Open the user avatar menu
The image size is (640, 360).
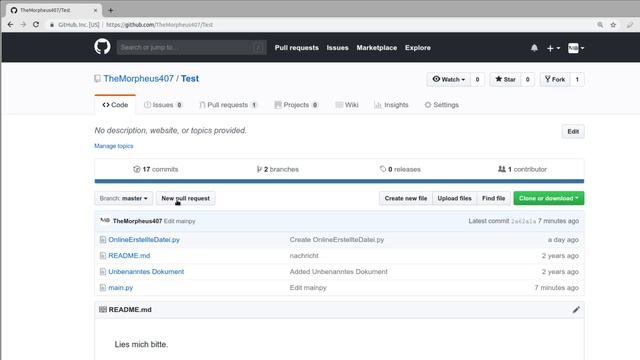(576, 48)
